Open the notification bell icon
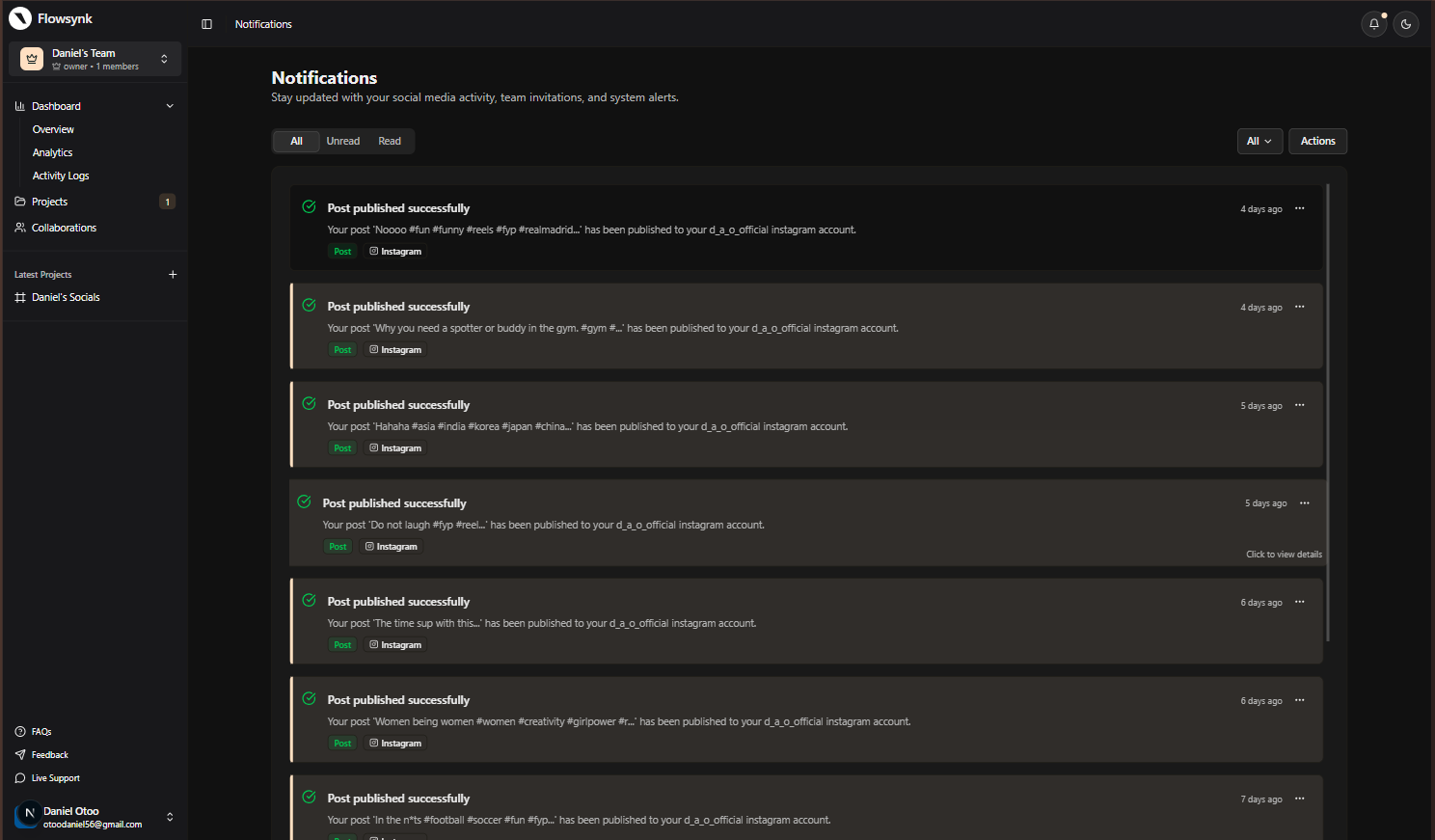This screenshot has width=1435, height=840. pyautogui.click(x=1373, y=24)
